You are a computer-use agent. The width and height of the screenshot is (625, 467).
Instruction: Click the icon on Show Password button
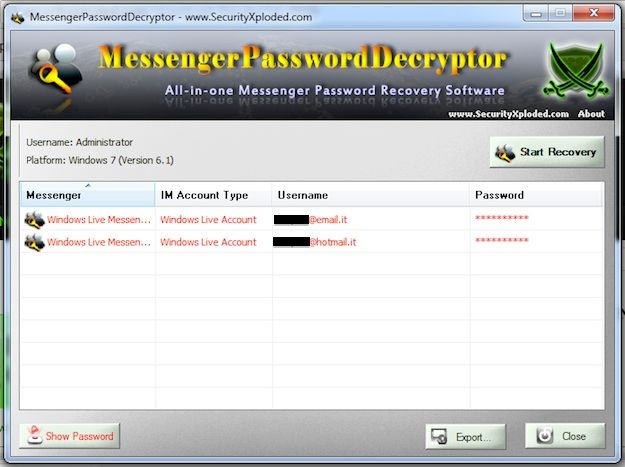(35, 435)
